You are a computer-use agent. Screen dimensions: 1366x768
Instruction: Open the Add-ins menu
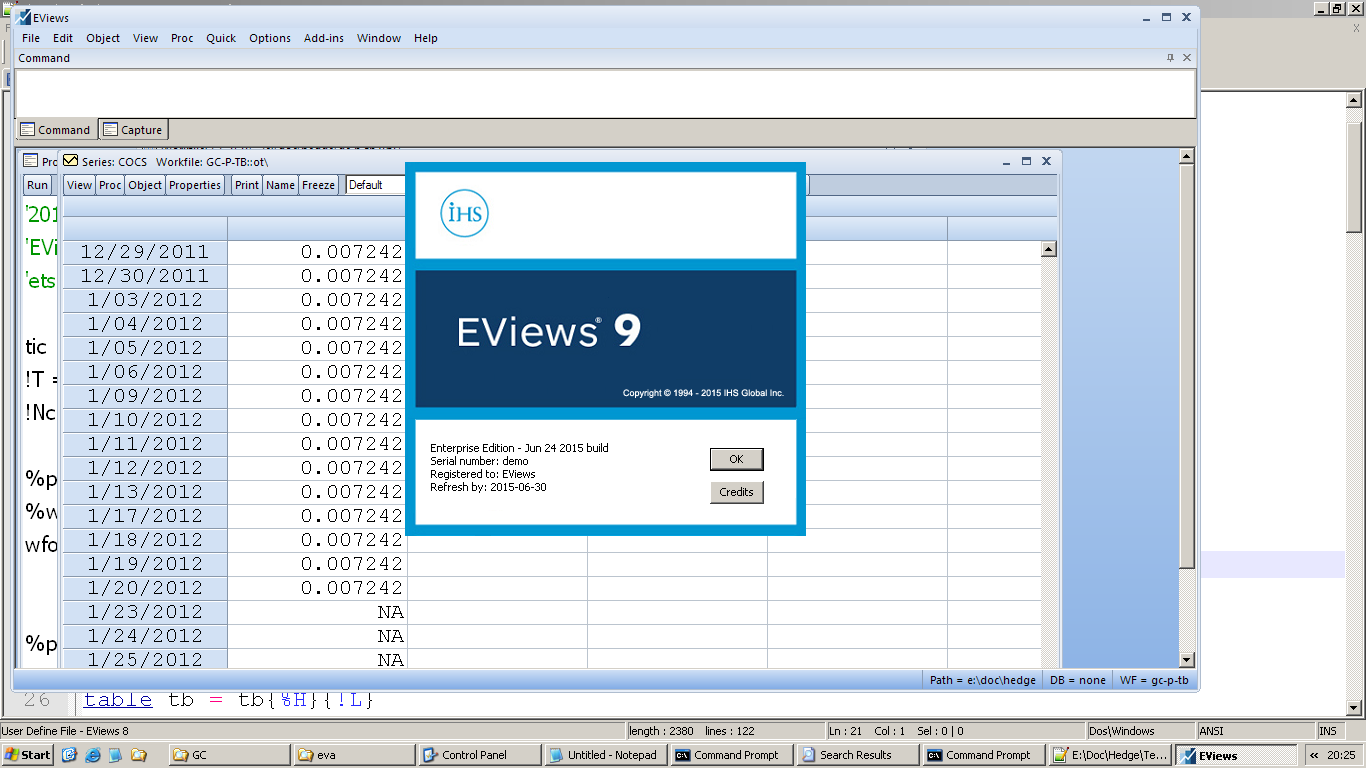[324, 38]
